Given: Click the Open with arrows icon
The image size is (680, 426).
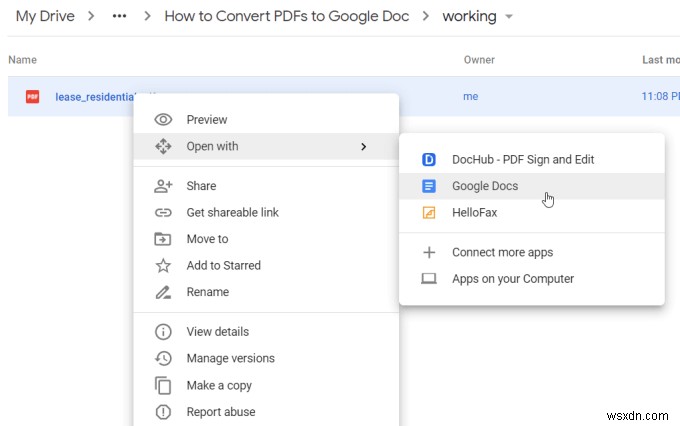Looking at the screenshot, I should tap(163, 146).
